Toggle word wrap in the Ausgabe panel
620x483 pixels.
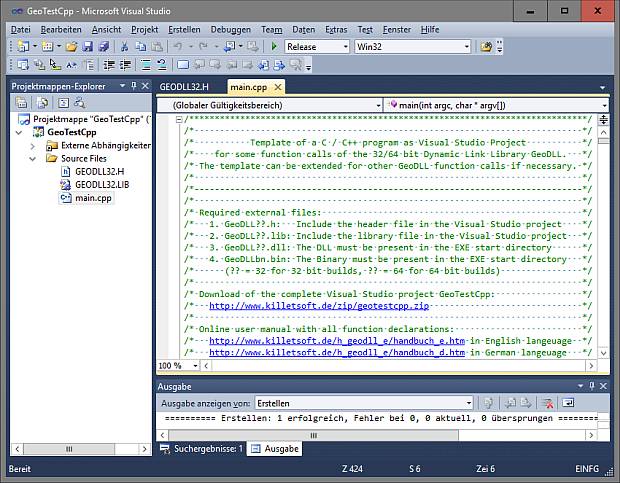[568, 403]
